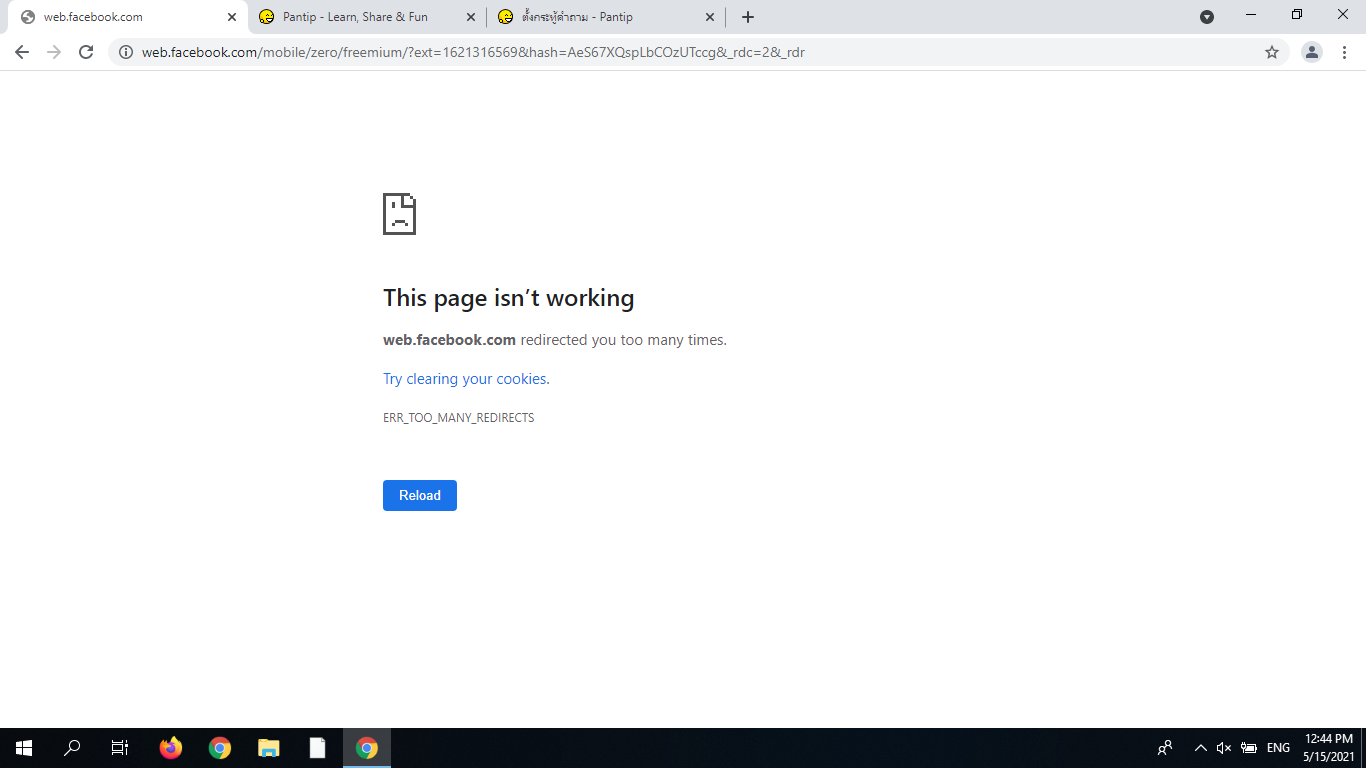1366x768 pixels.
Task: Select the active Chrome window taskbar icon
Action: (x=367, y=748)
